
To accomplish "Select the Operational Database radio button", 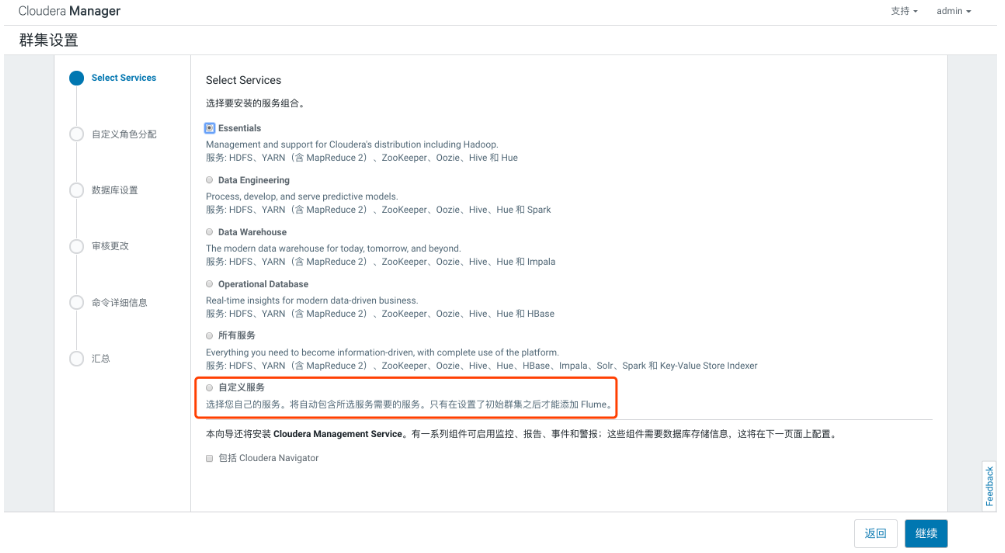I will click(210, 284).
